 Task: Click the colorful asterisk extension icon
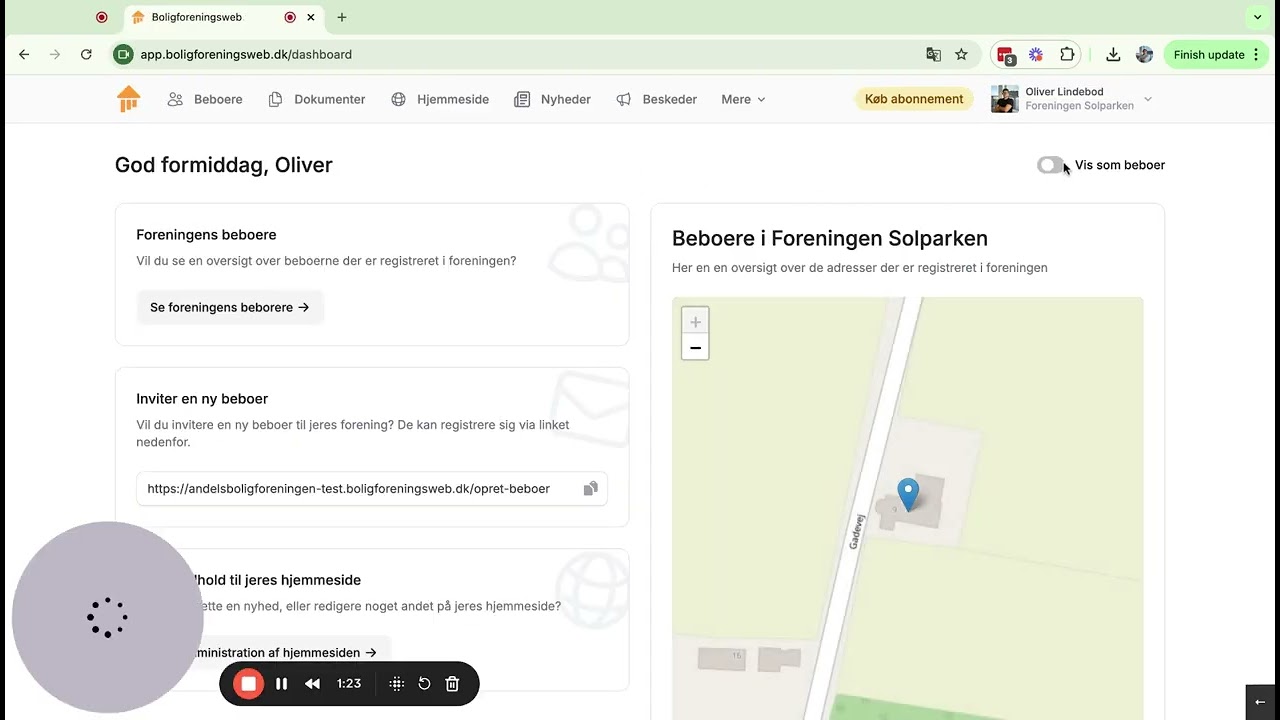(x=1036, y=55)
